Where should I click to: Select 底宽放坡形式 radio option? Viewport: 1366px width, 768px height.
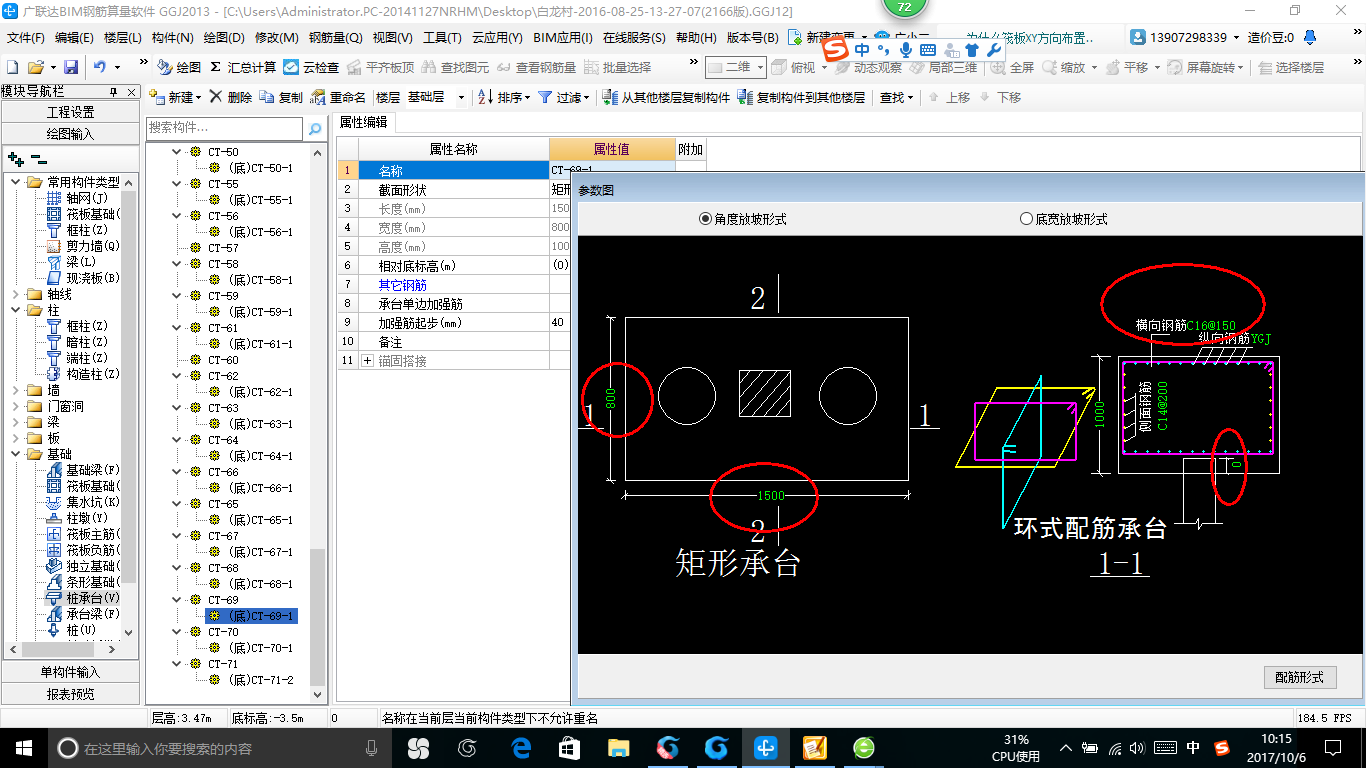[x=1063, y=219]
